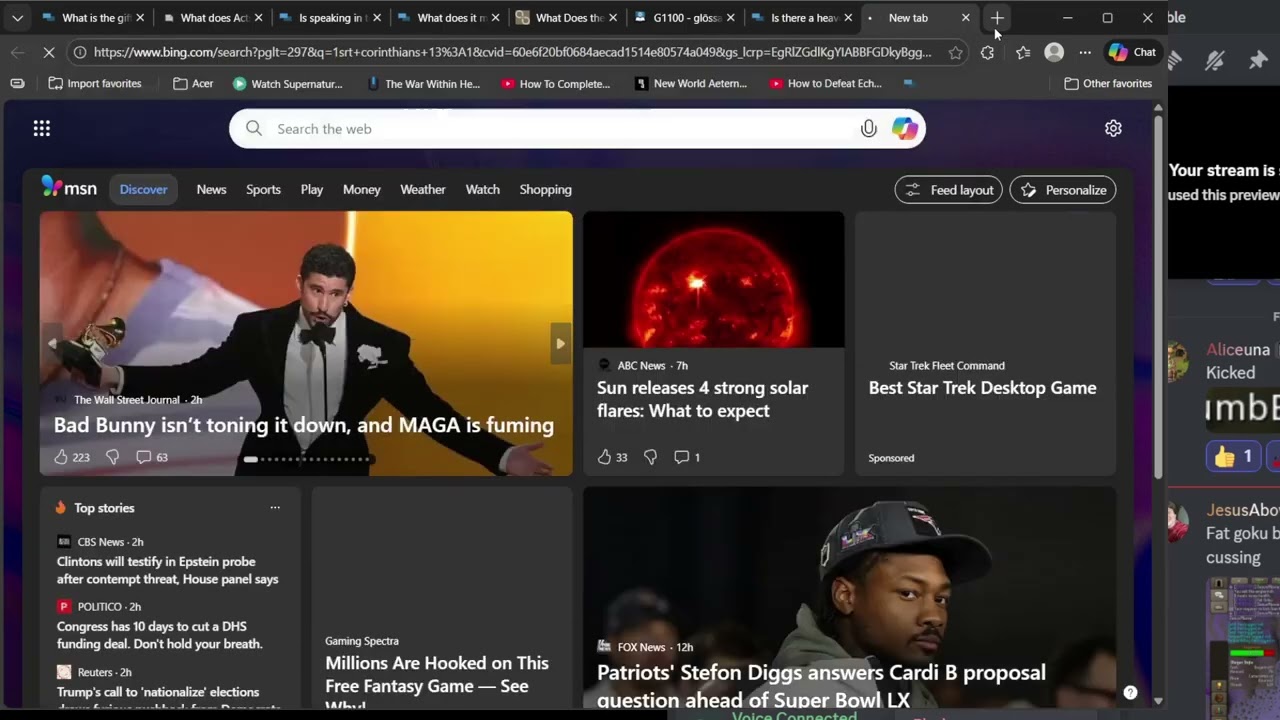
Task: Open Clintons testify Epstein probe story
Action: click(168, 570)
